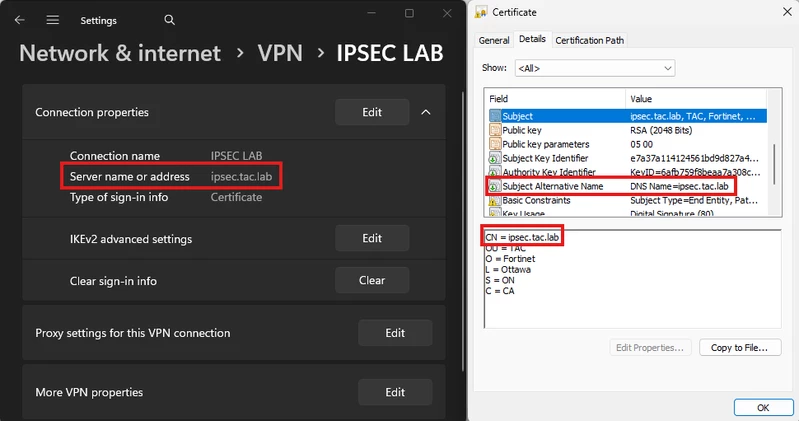Image resolution: width=799 pixels, height=421 pixels.
Task: Select the Basic Constraints row
Action: (627, 200)
